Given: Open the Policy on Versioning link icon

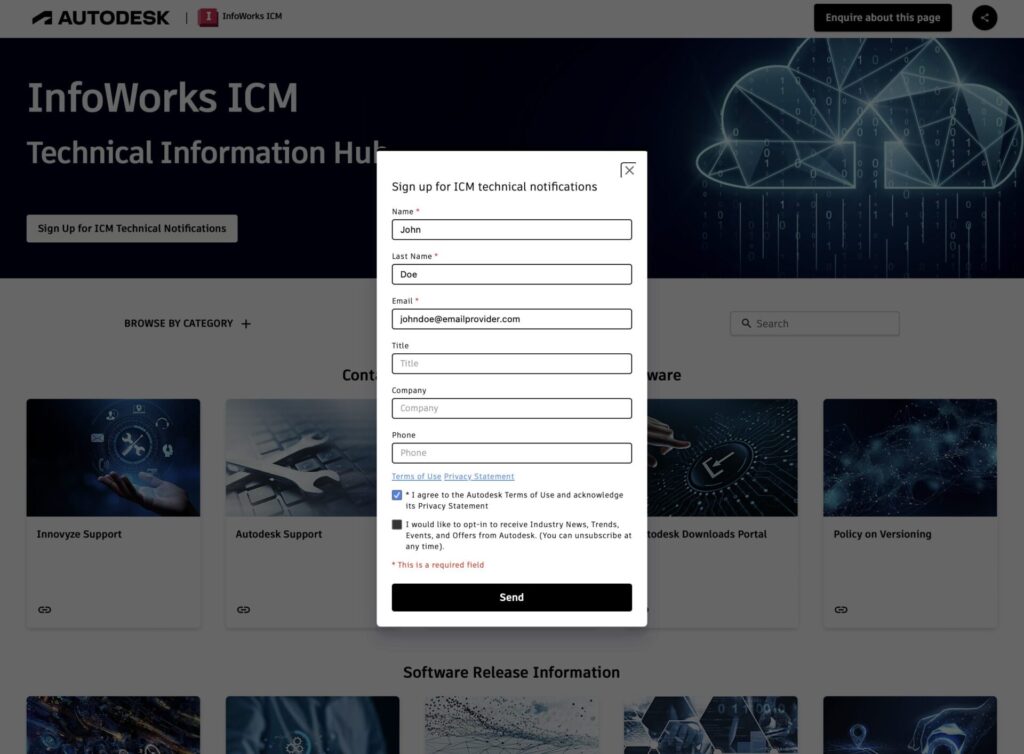Looking at the screenshot, I should pos(841,609).
